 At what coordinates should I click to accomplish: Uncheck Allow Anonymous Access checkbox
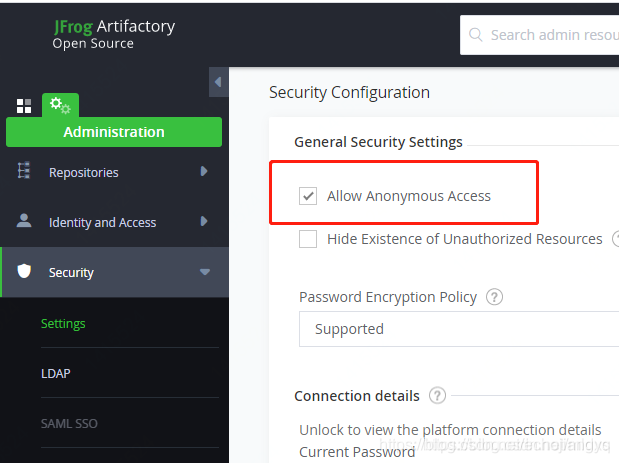(x=308, y=196)
